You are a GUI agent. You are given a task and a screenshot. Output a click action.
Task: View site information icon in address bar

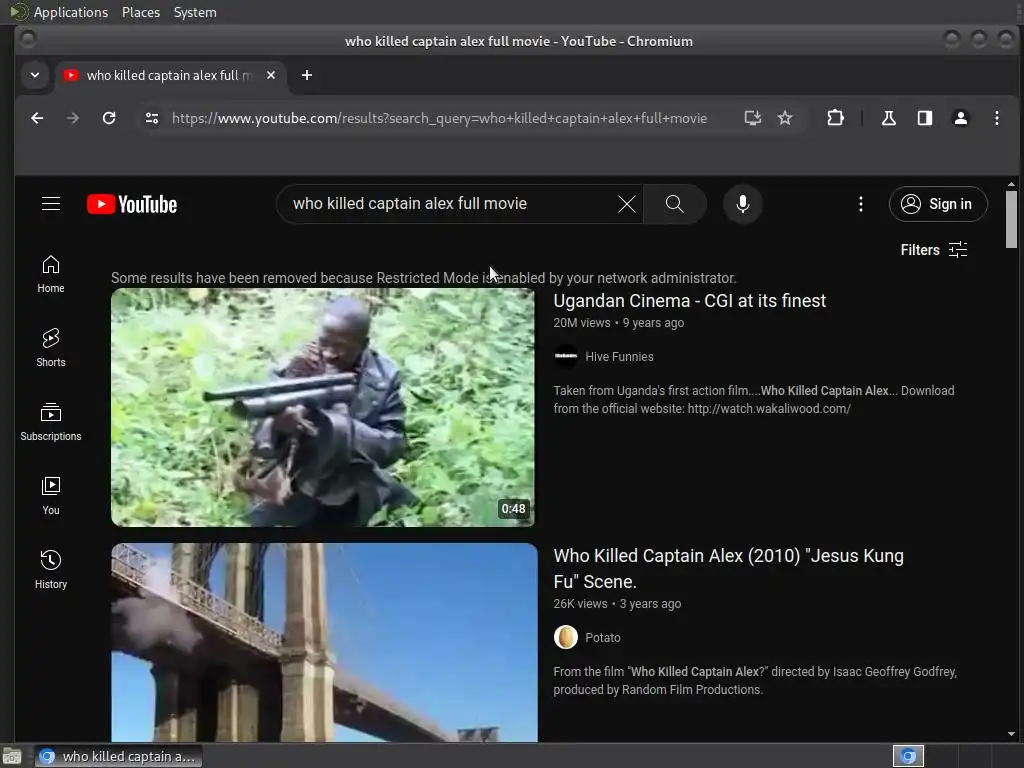tap(152, 118)
